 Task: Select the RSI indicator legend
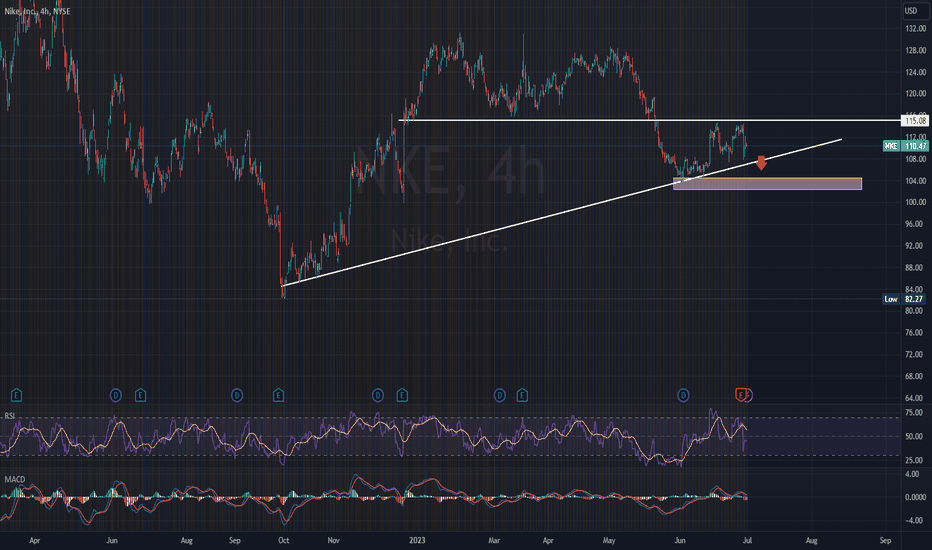(x=10, y=416)
